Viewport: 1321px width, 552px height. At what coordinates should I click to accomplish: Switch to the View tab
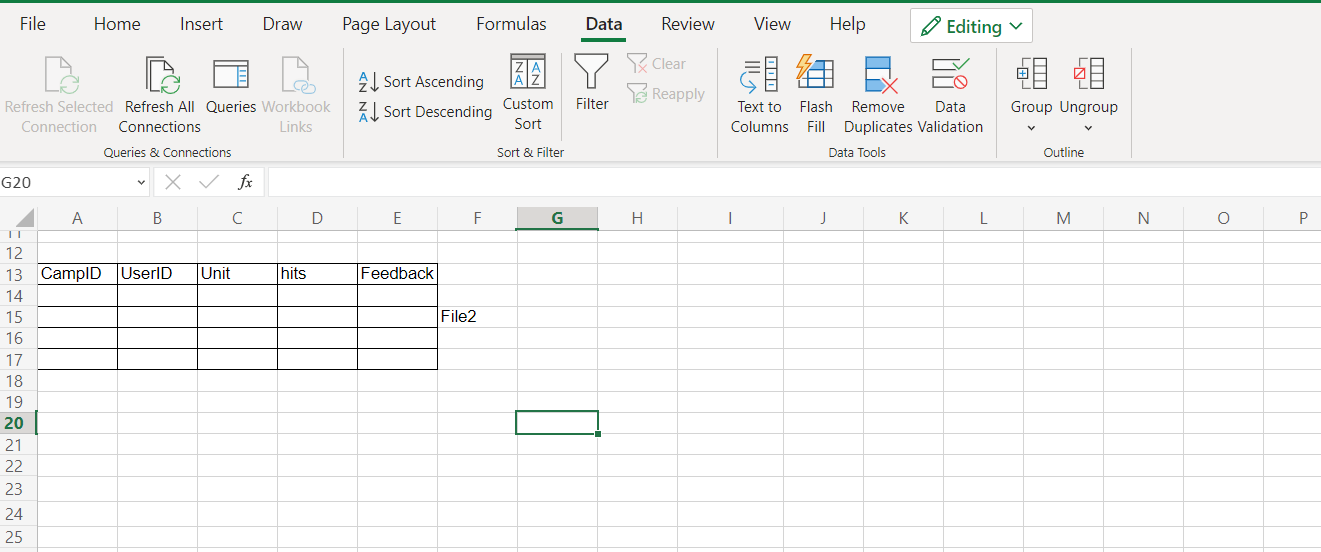click(772, 24)
